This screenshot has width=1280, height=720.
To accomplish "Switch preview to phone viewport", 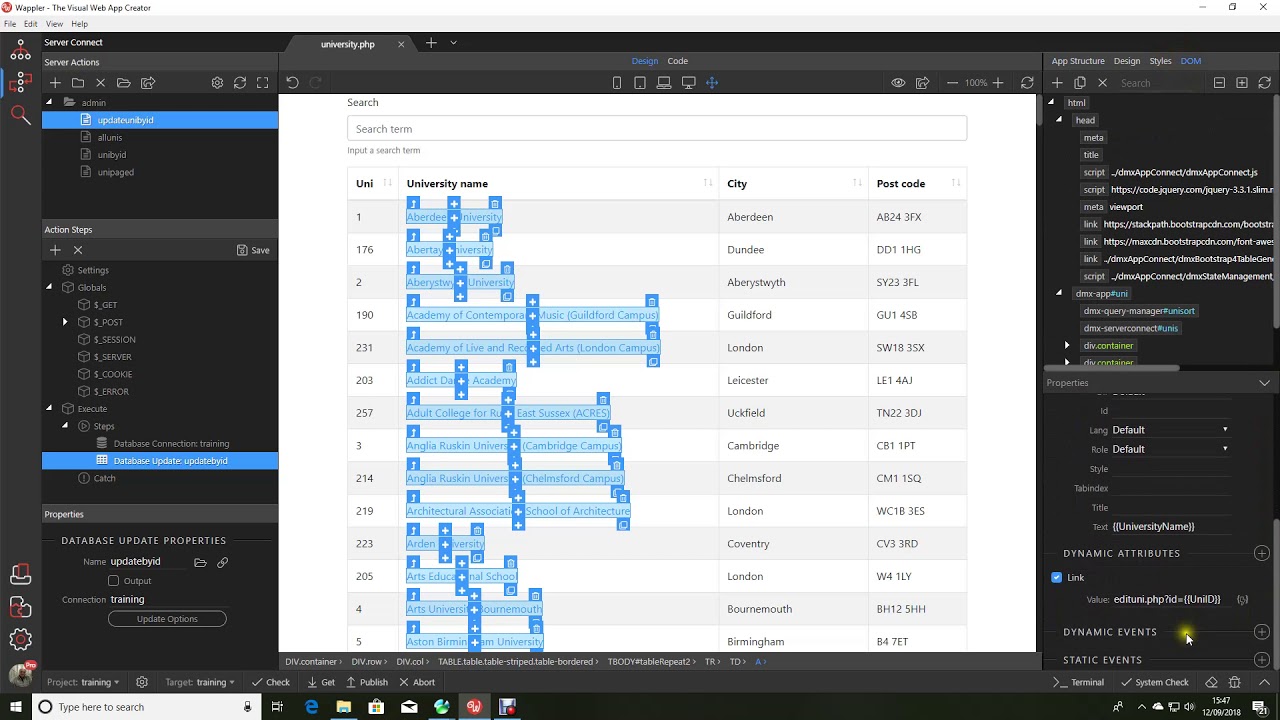I will (x=617, y=83).
